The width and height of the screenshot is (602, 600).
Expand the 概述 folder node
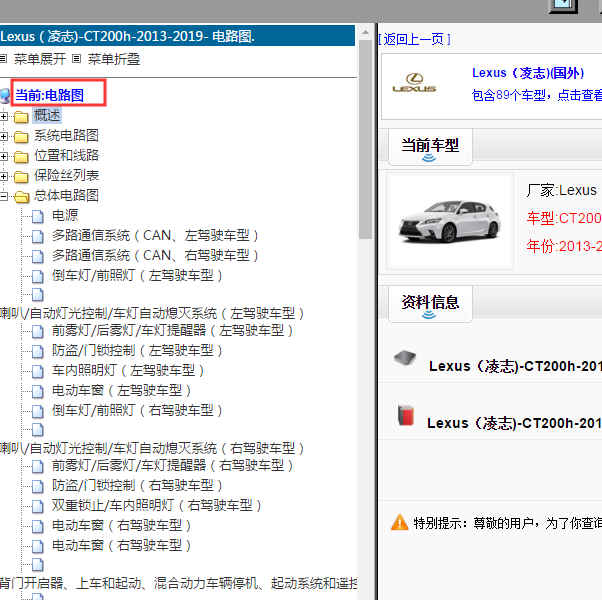(x=3, y=116)
